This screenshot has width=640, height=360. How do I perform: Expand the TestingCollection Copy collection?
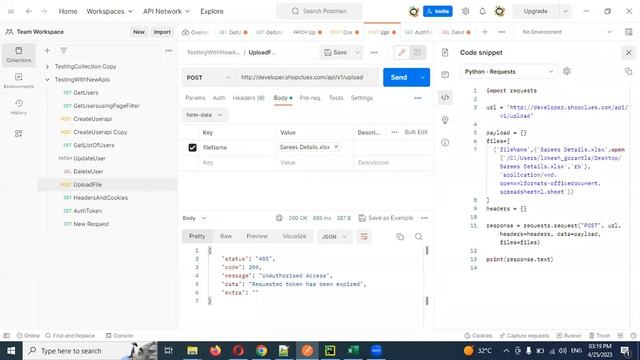coord(47,66)
